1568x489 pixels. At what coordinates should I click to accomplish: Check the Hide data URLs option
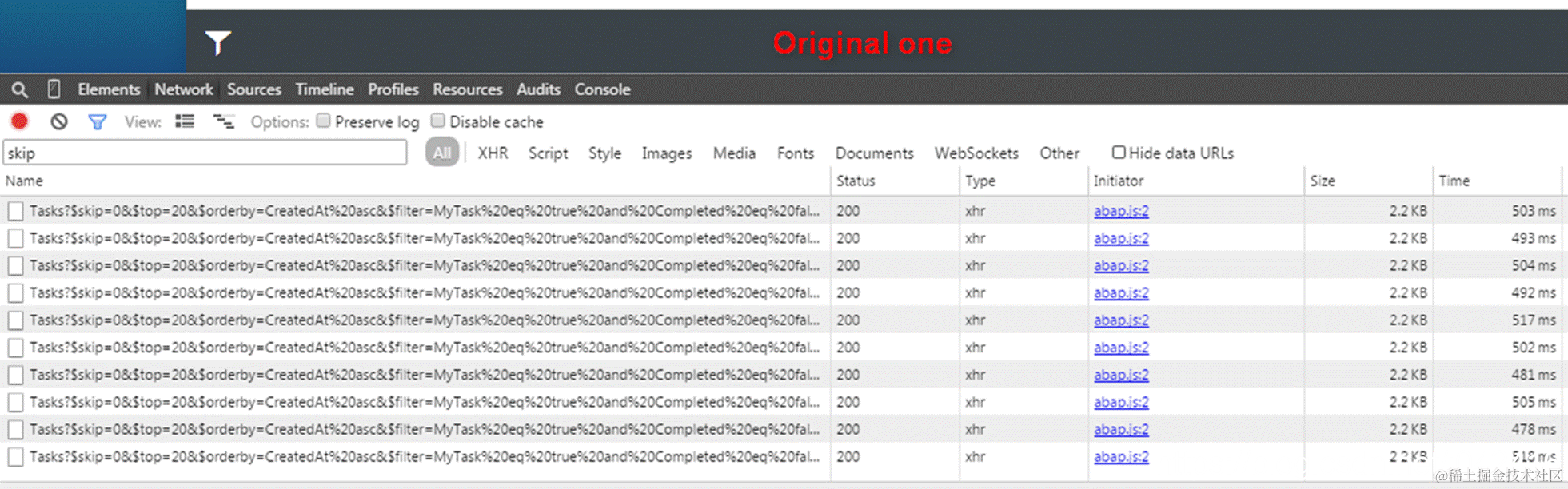[x=1119, y=152]
